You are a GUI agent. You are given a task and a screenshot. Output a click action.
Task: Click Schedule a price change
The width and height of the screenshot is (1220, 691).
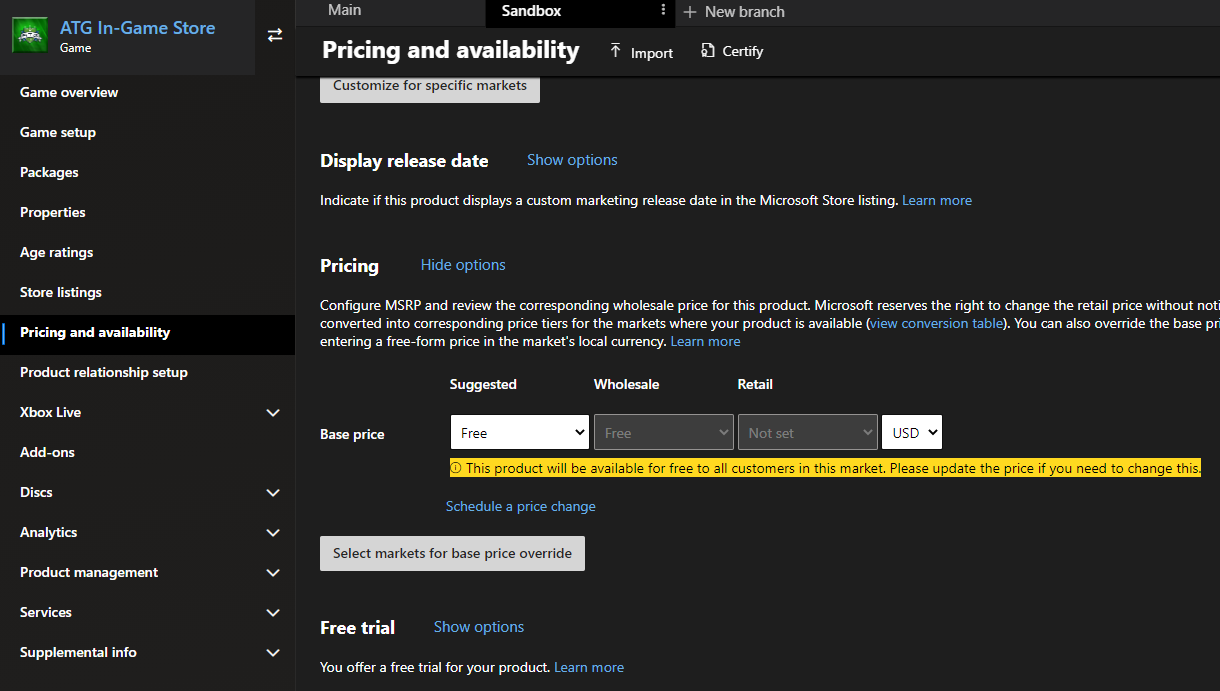(520, 506)
